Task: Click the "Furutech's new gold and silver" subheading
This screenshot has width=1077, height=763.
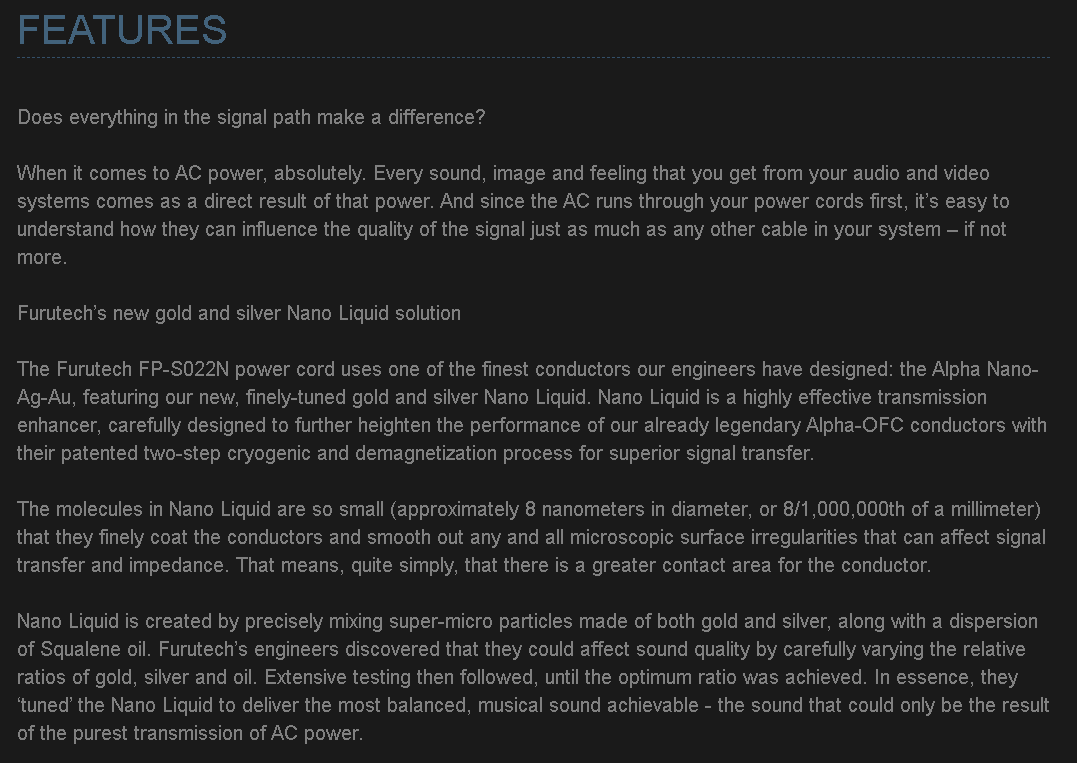Action: point(239,313)
